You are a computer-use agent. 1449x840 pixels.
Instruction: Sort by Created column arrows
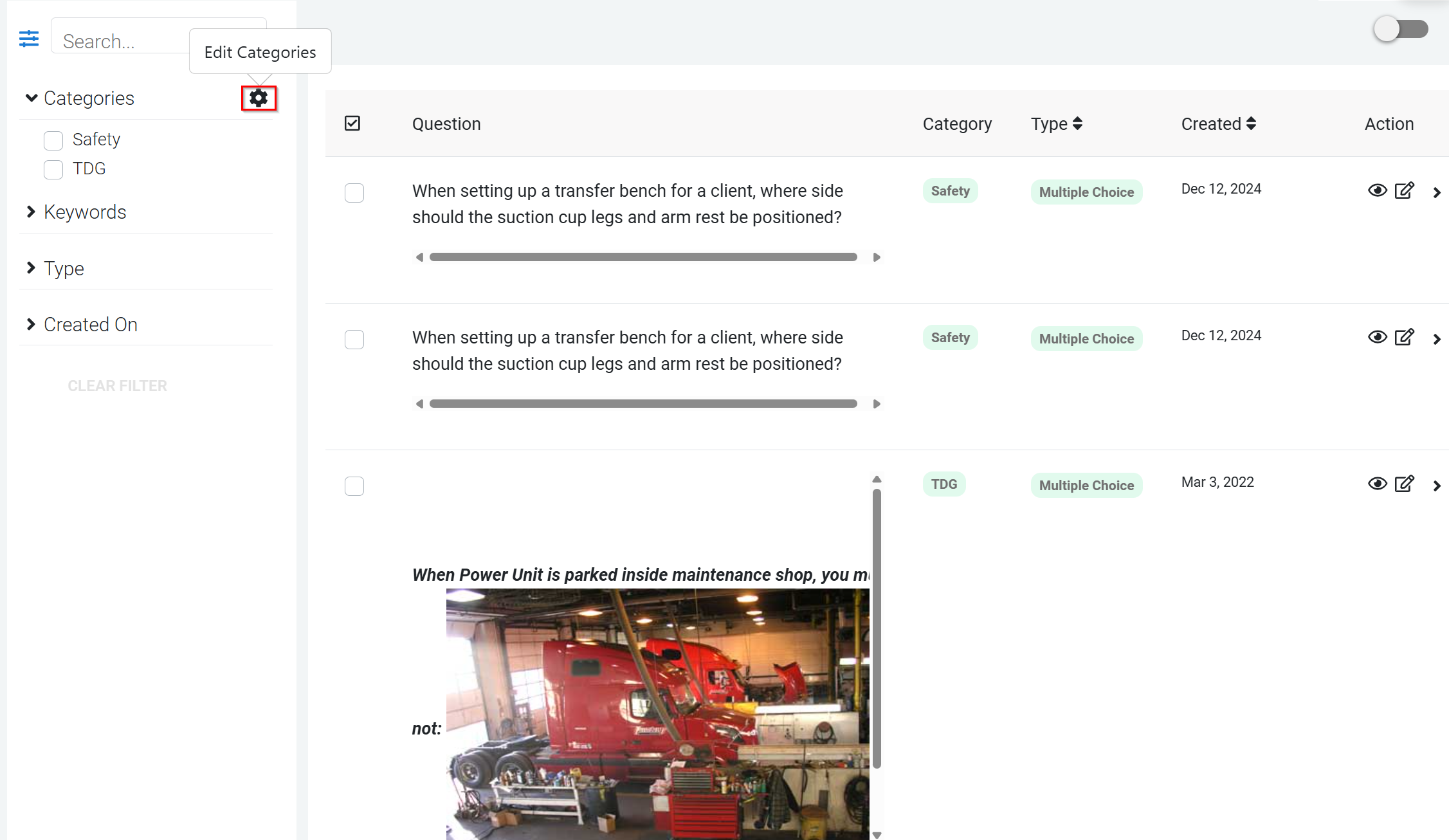(x=1251, y=123)
